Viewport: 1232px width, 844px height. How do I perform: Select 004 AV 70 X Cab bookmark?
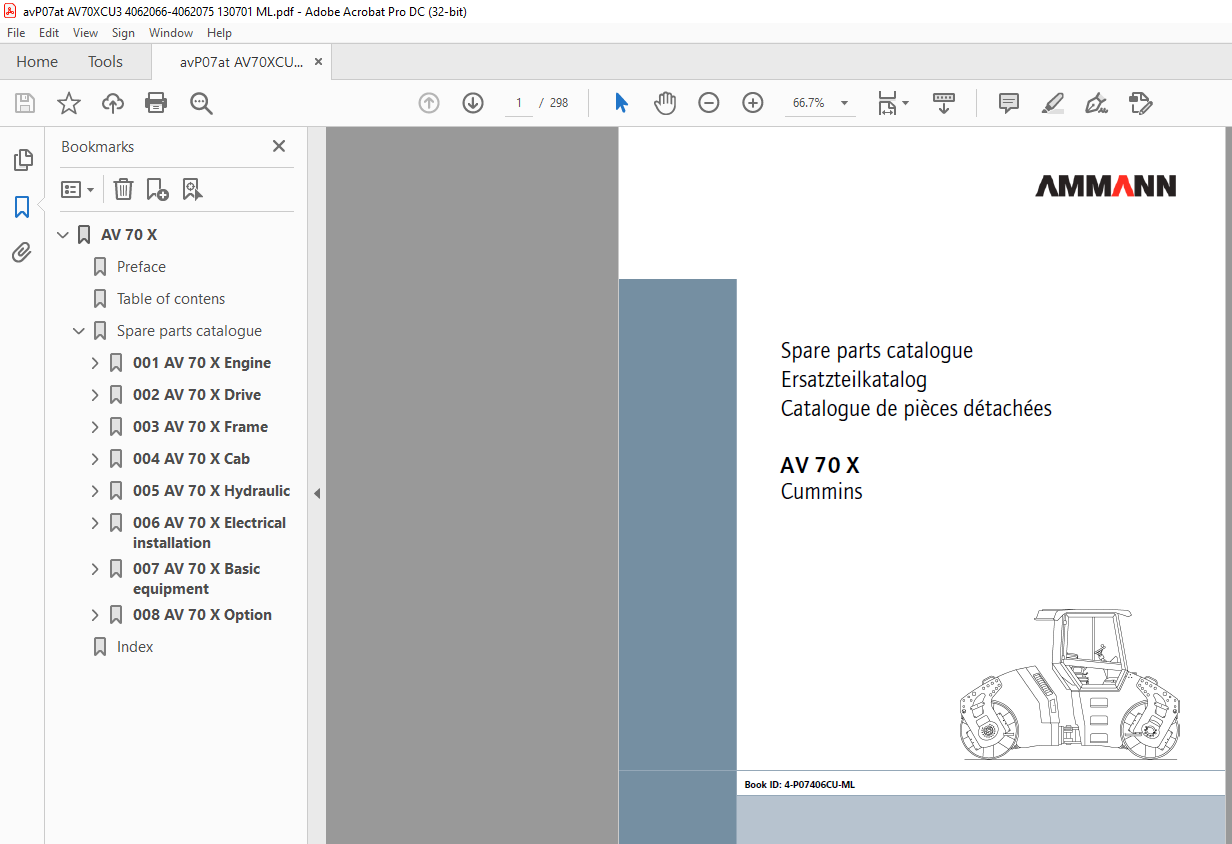pos(191,459)
